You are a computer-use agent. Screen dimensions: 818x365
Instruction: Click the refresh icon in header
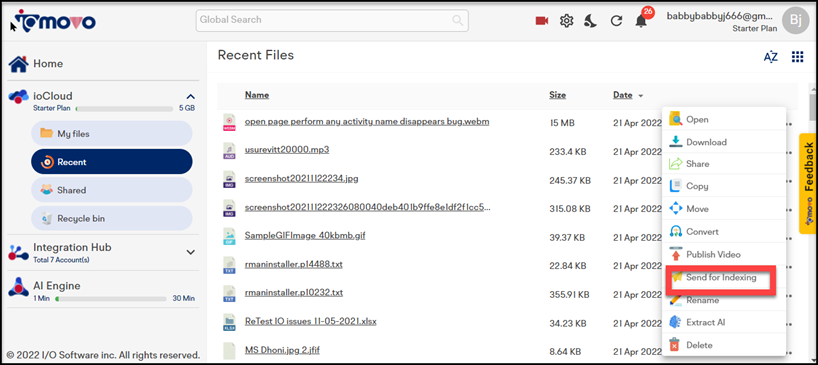point(616,21)
